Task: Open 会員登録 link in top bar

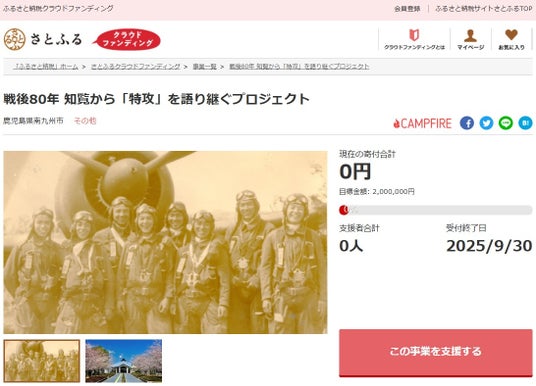Action: point(407,9)
